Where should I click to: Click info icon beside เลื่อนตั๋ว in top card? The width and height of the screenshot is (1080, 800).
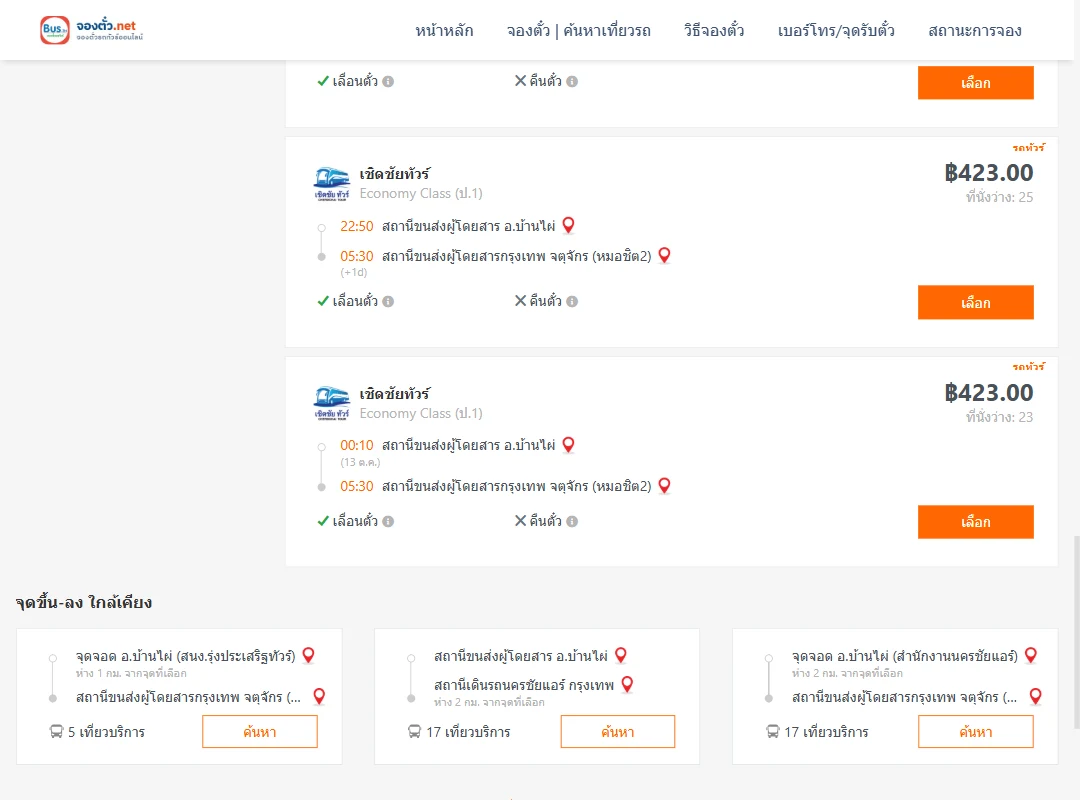[x=388, y=81]
